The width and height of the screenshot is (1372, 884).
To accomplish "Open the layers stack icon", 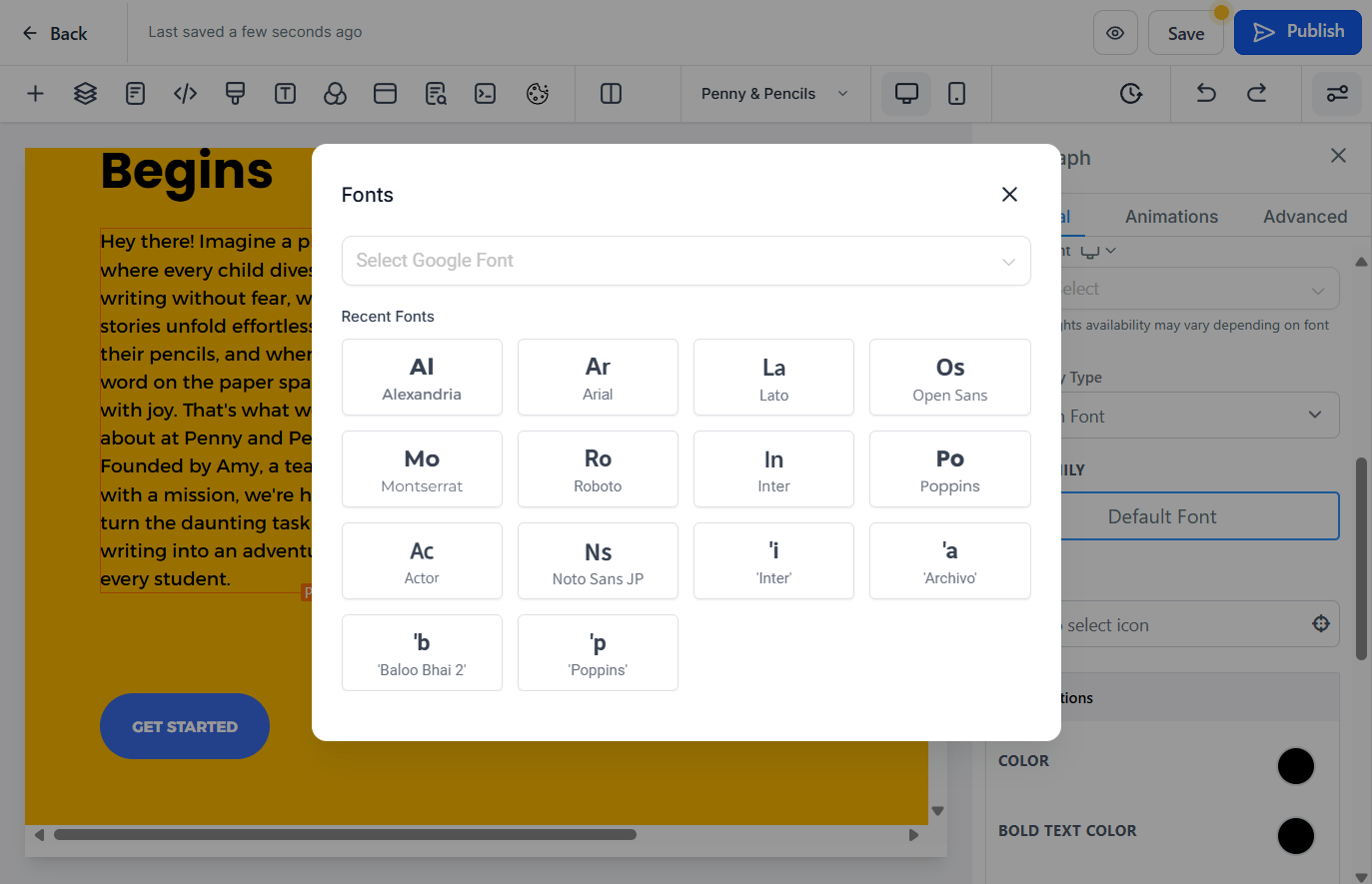I will click(x=85, y=94).
